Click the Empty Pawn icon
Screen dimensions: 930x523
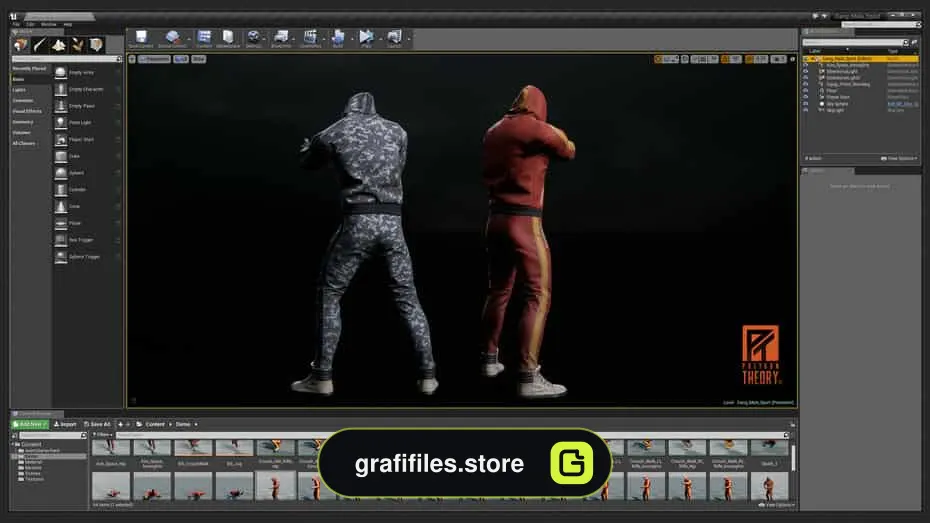pyautogui.click(x=60, y=106)
